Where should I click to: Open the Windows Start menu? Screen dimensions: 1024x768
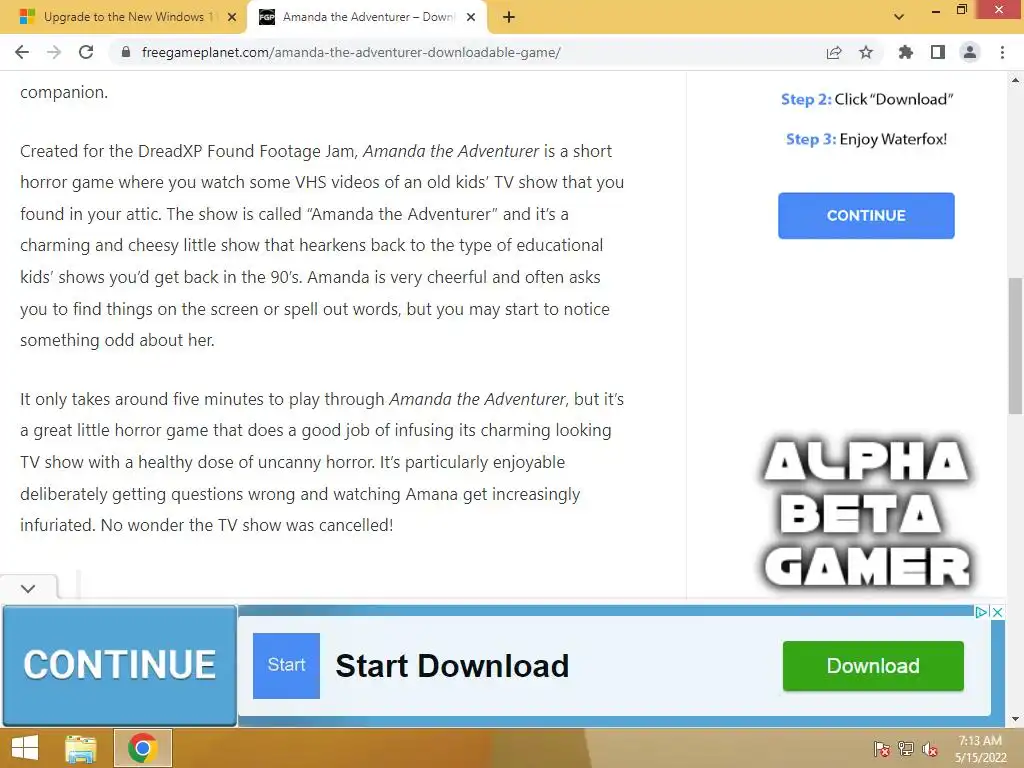tap(25, 748)
